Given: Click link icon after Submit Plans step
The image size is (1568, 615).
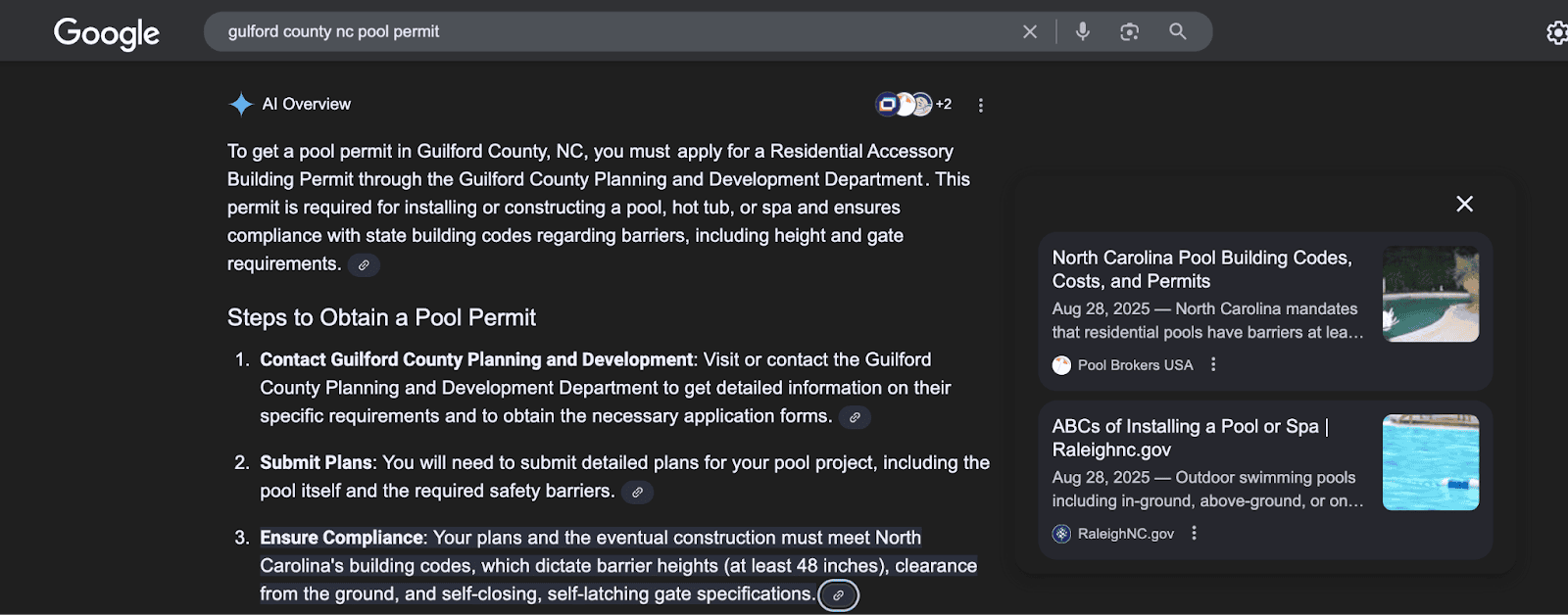Looking at the screenshot, I should click(637, 493).
